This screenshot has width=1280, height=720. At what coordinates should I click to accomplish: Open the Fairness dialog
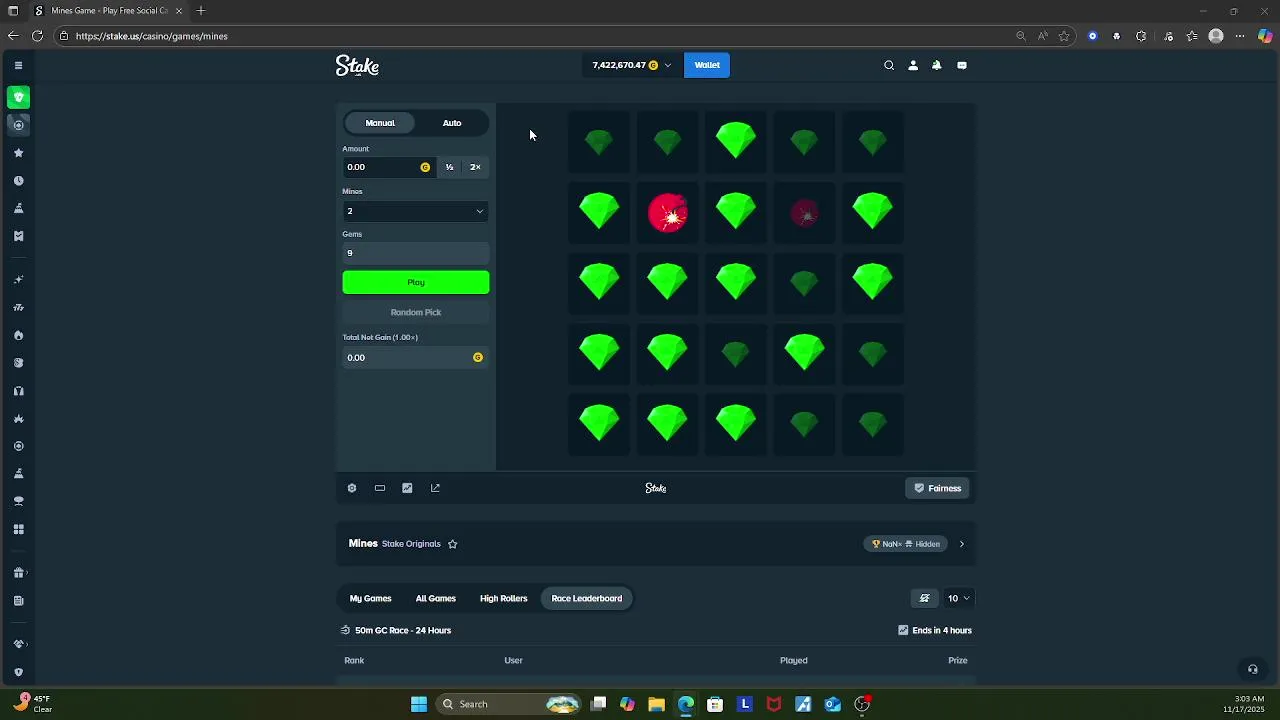coord(938,488)
